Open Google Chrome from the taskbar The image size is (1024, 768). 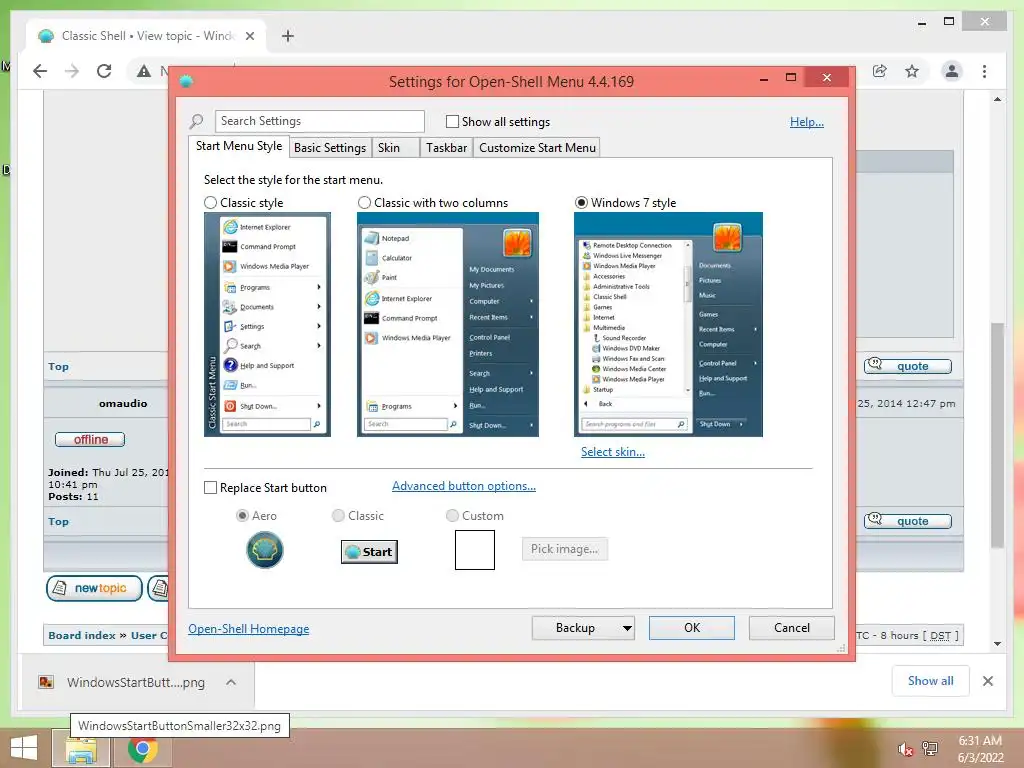(142, 749)
